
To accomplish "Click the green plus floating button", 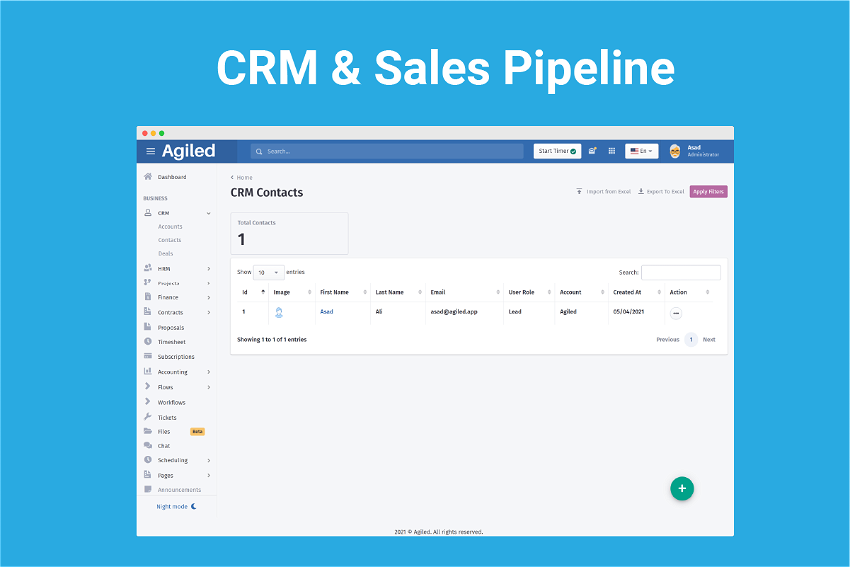I will click(682, 488).
